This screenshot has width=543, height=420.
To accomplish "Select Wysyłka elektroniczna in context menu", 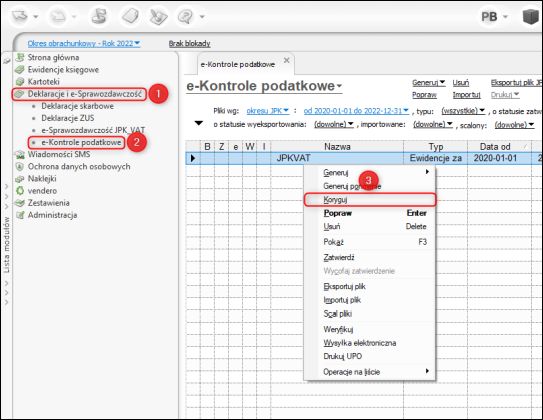I will [359, 343].
